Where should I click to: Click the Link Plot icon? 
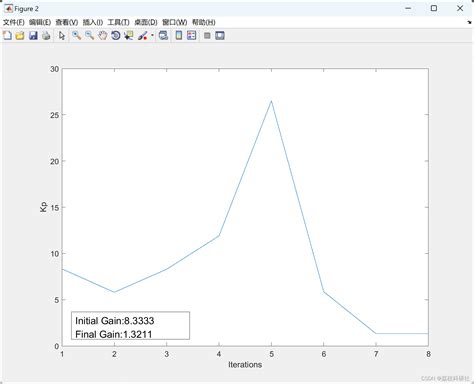click(x=163, y=35)
